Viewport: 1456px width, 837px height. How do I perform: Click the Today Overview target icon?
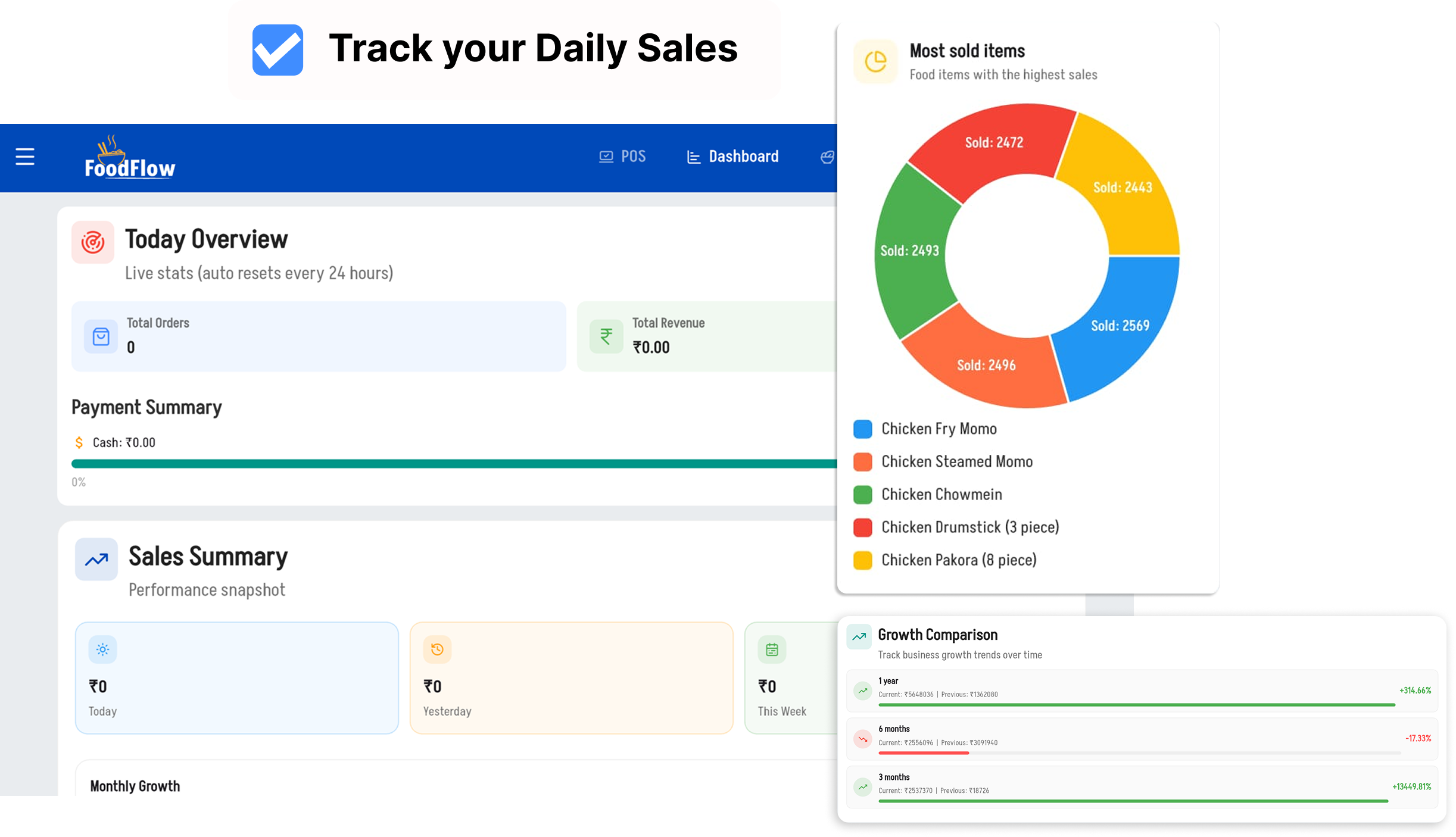click(x=93, y=242)
